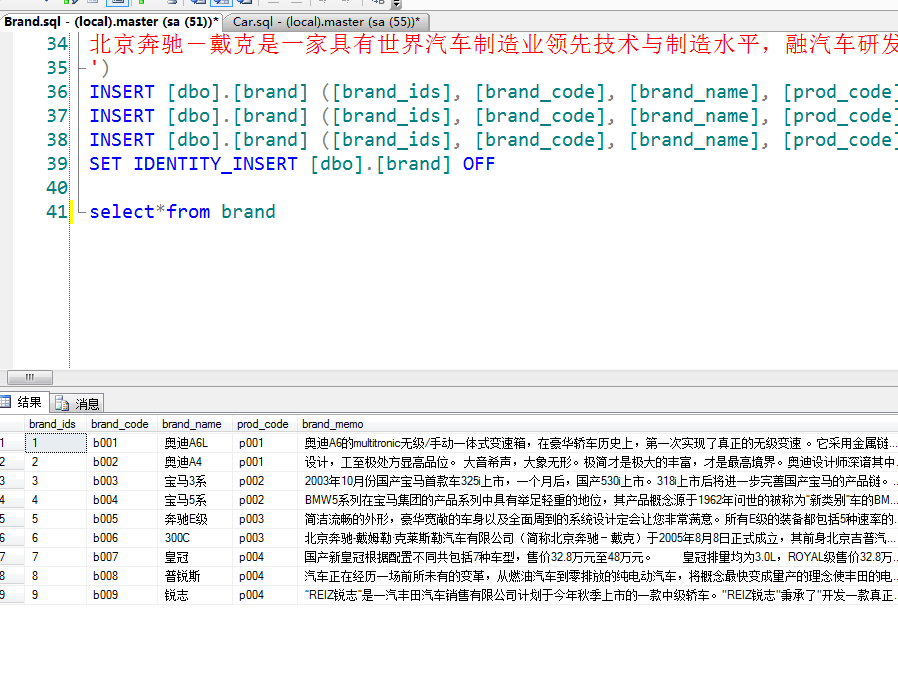Place cursor on INSERT in line 36
The image size is (898, 675).
[122, 92]
